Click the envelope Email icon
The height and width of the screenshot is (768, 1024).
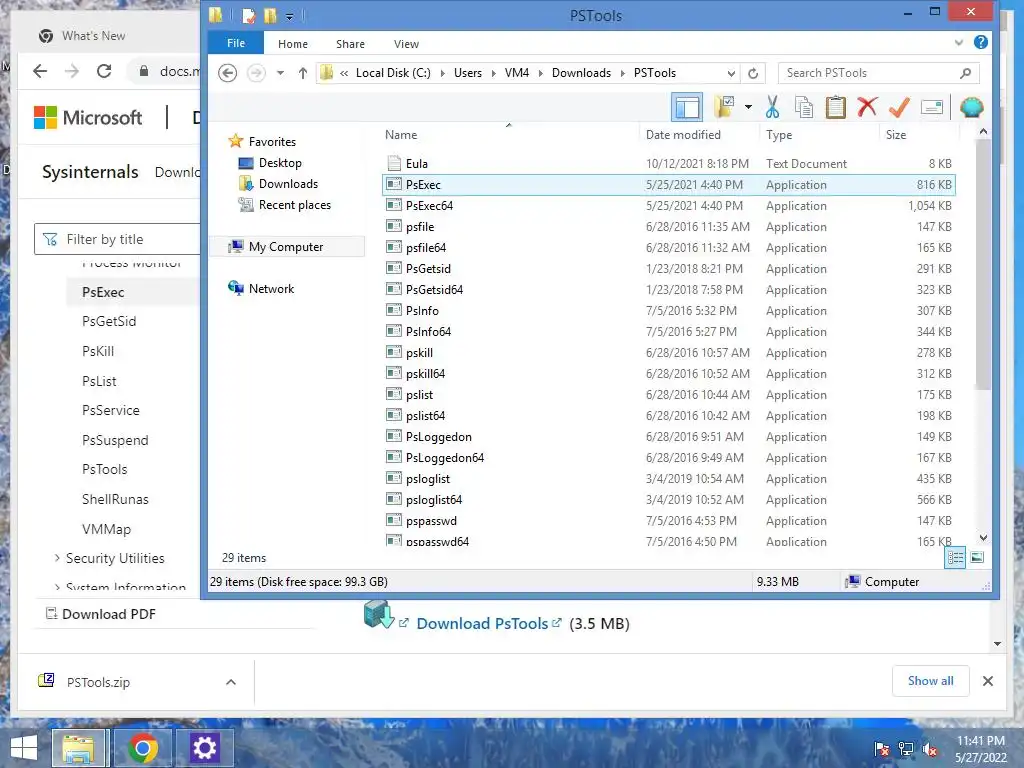click(x=932, y=107)
